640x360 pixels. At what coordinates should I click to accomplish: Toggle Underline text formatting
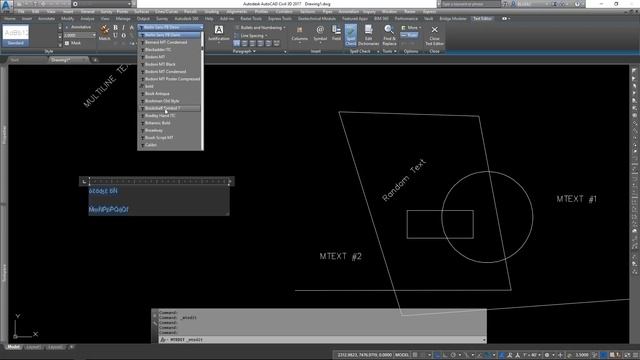tap(116, 36)
